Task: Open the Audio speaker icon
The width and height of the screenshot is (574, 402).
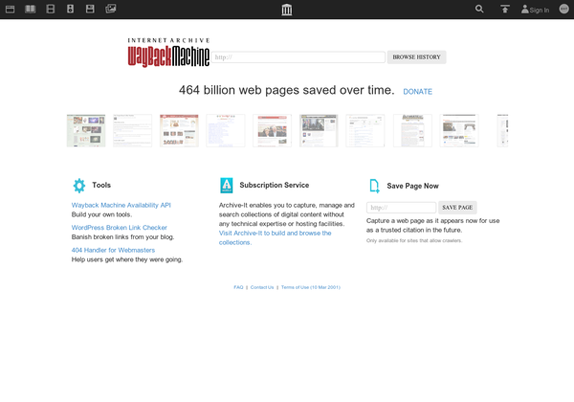Action: (x=70, y=9)
